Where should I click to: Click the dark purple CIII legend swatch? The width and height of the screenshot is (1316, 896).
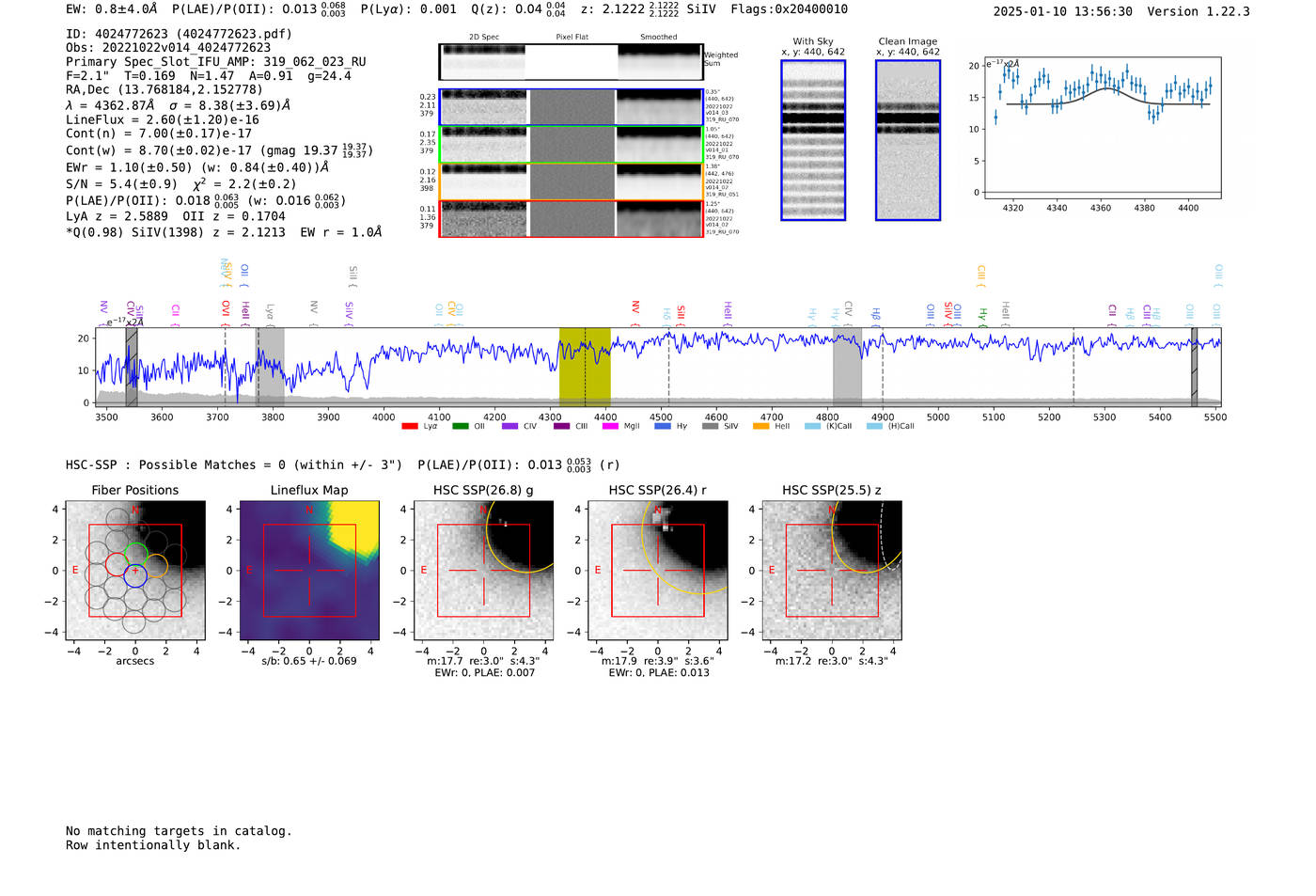click(x=561, y=426)
